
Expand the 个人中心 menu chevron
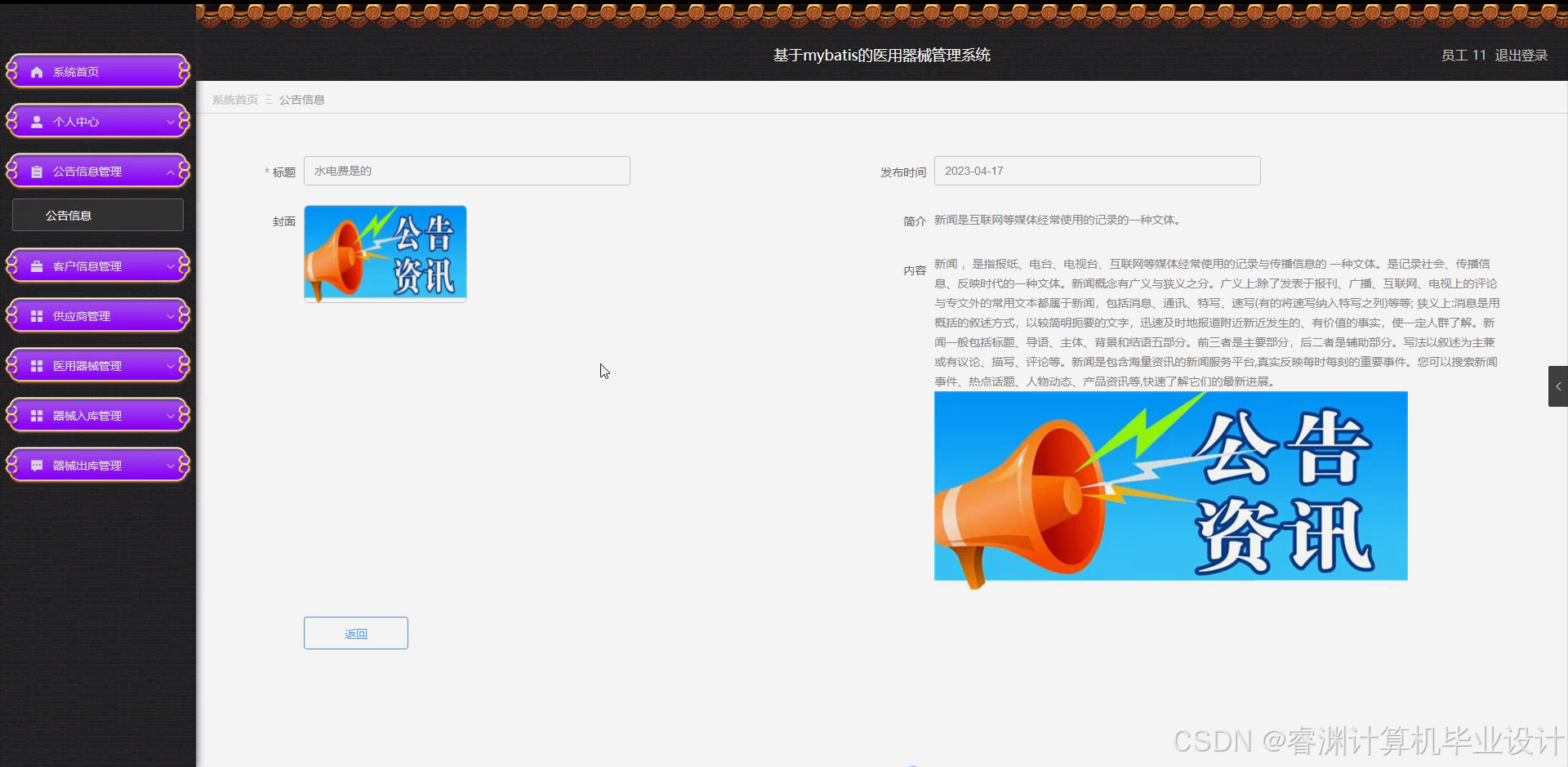(x=170, y=121)
